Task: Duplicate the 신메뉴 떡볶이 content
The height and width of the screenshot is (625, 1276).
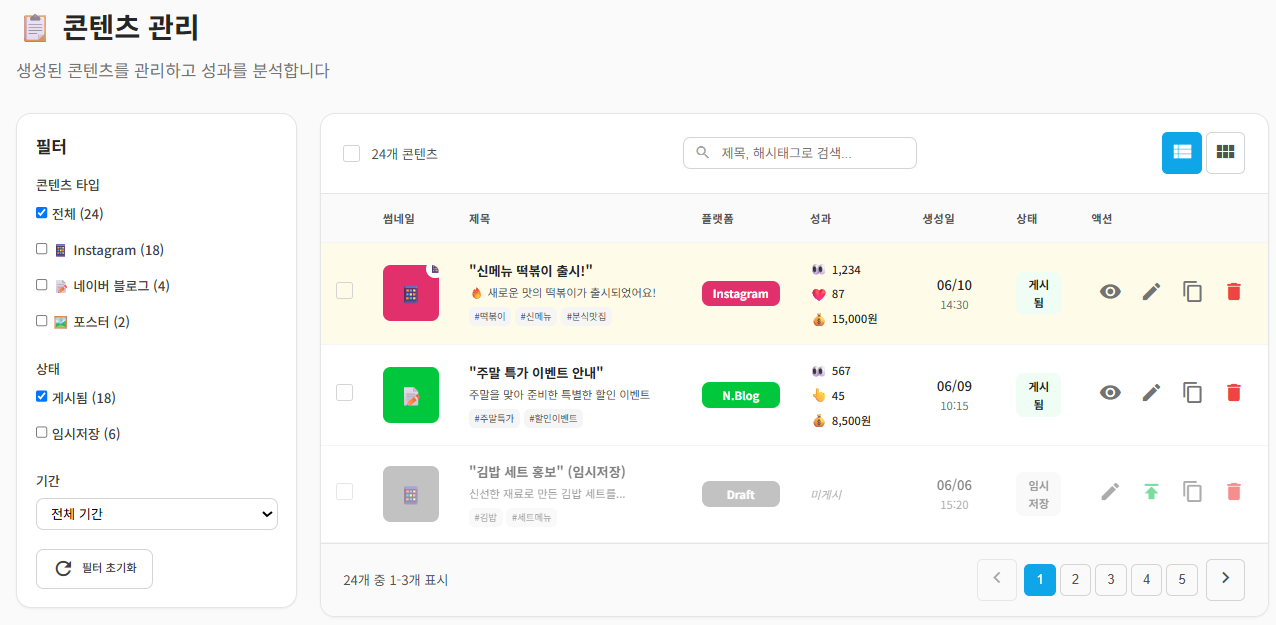Action: pos(1192,292)
